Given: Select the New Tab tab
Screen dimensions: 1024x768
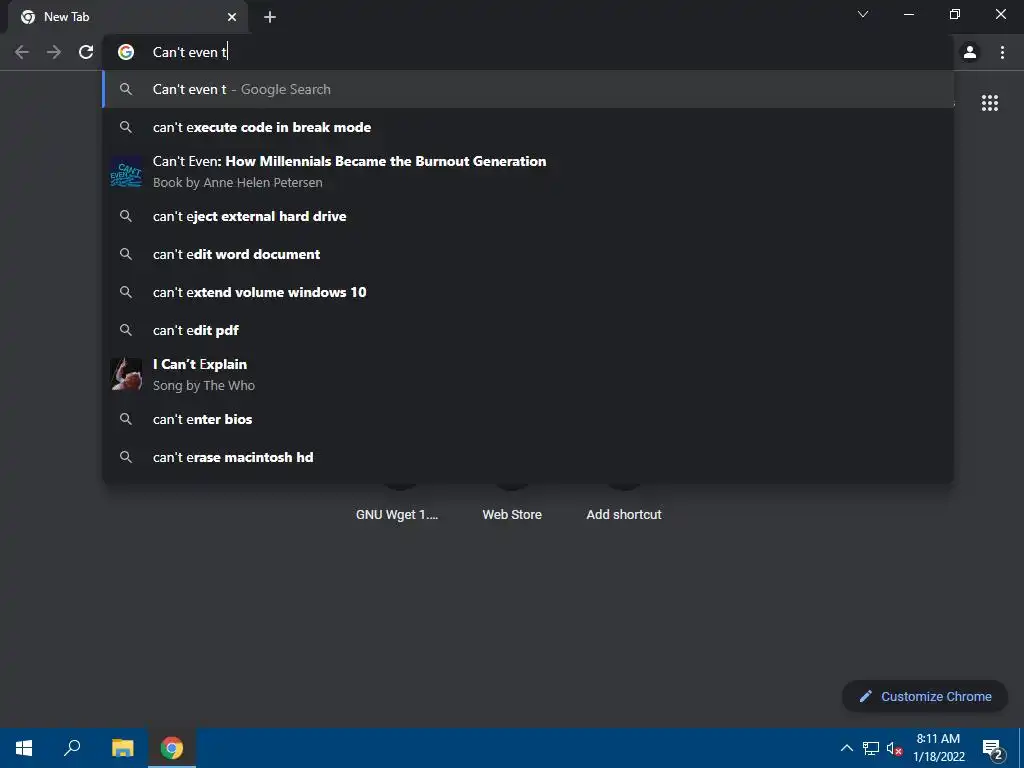Looking at the screenshot, I should click(127, 17).
